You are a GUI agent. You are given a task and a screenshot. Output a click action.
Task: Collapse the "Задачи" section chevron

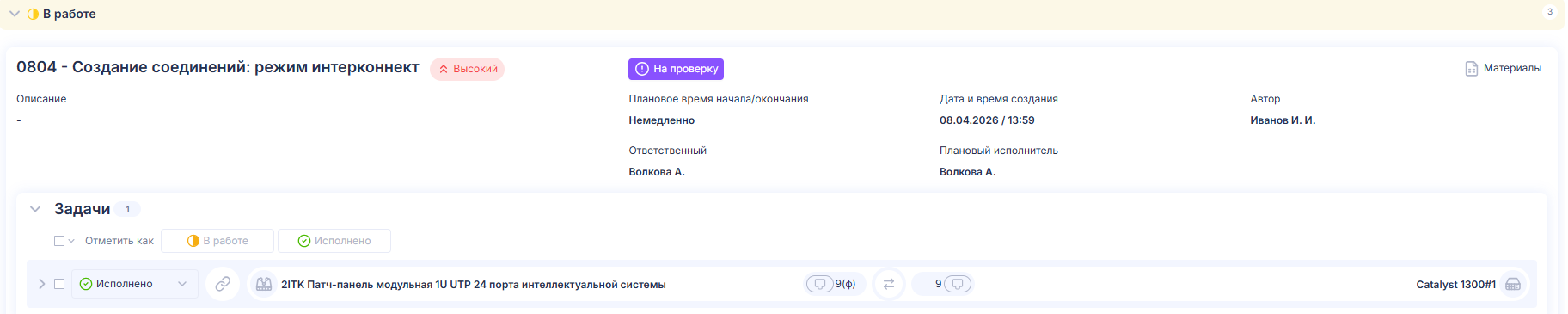point(35,209)
